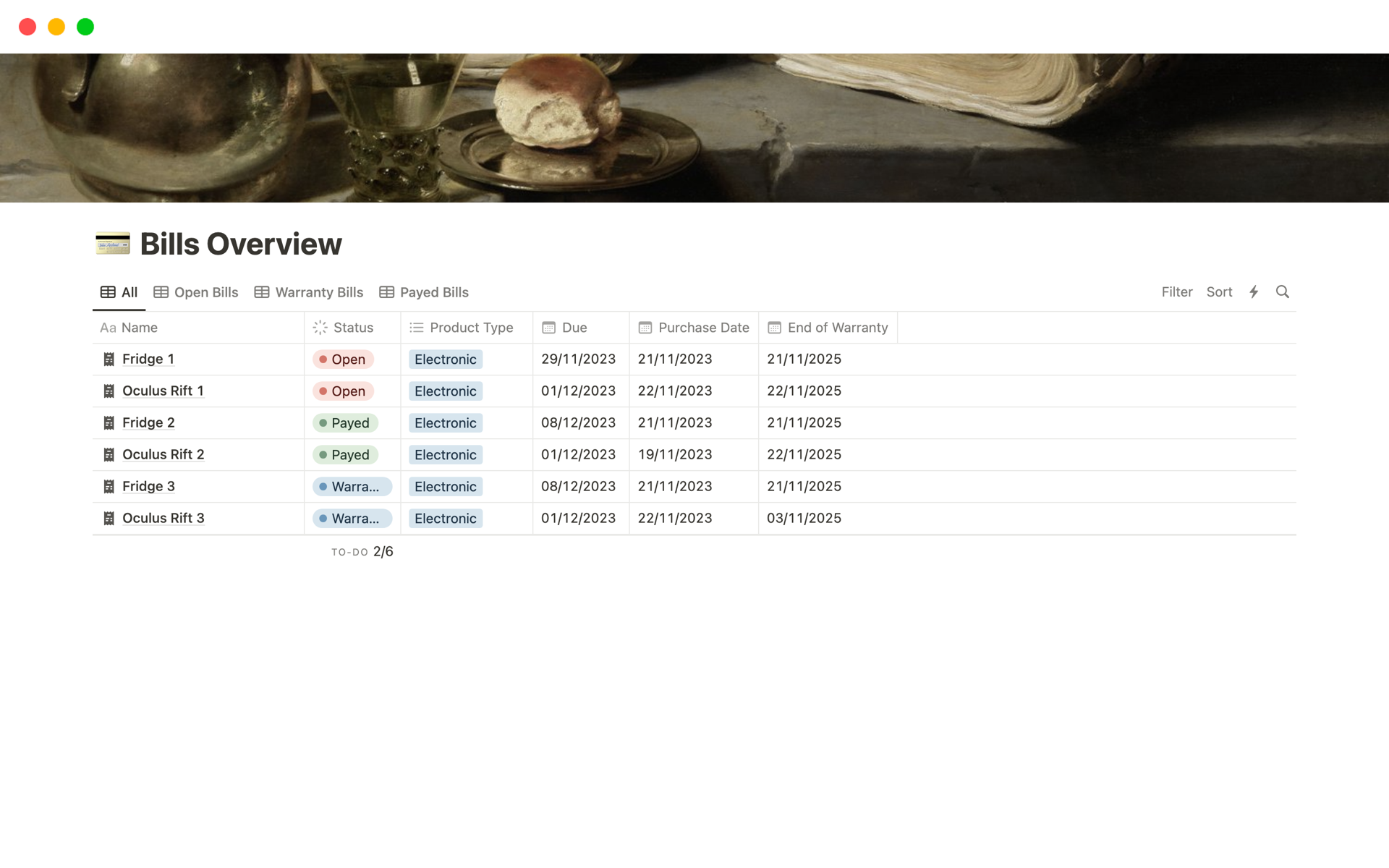The height and width of the screenshot is (868, 1389).
Task: Switch to the Open Bills tab
Action: pyautogui.click(x=196, y=292)
